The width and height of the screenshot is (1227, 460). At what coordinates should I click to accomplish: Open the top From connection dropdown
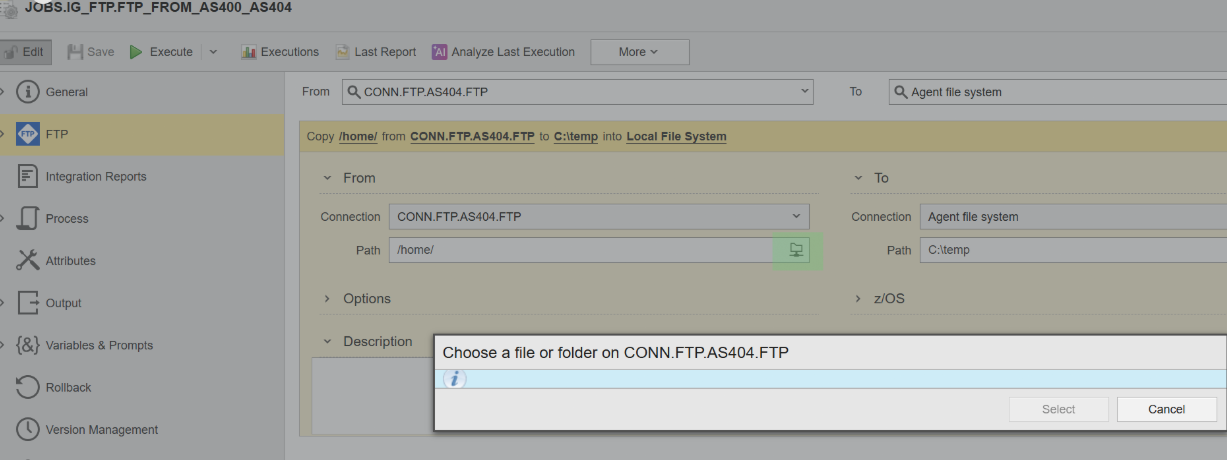[x=578, y=92]
